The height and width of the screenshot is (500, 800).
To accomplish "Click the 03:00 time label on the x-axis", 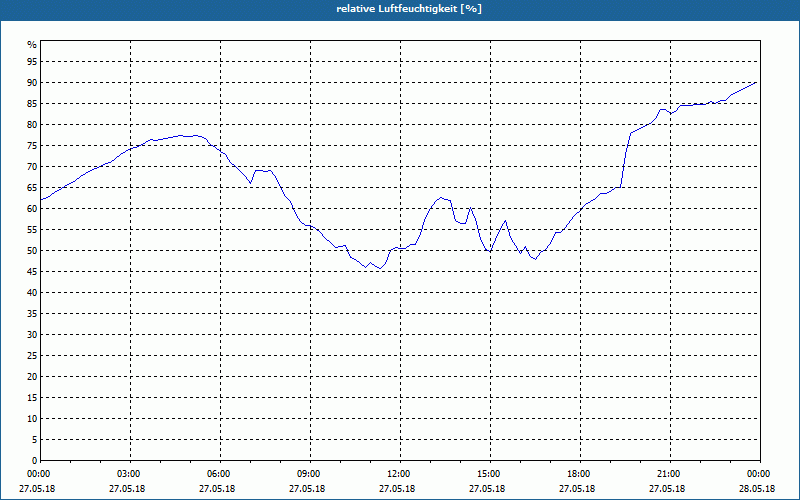I will [x=131, y=474].
